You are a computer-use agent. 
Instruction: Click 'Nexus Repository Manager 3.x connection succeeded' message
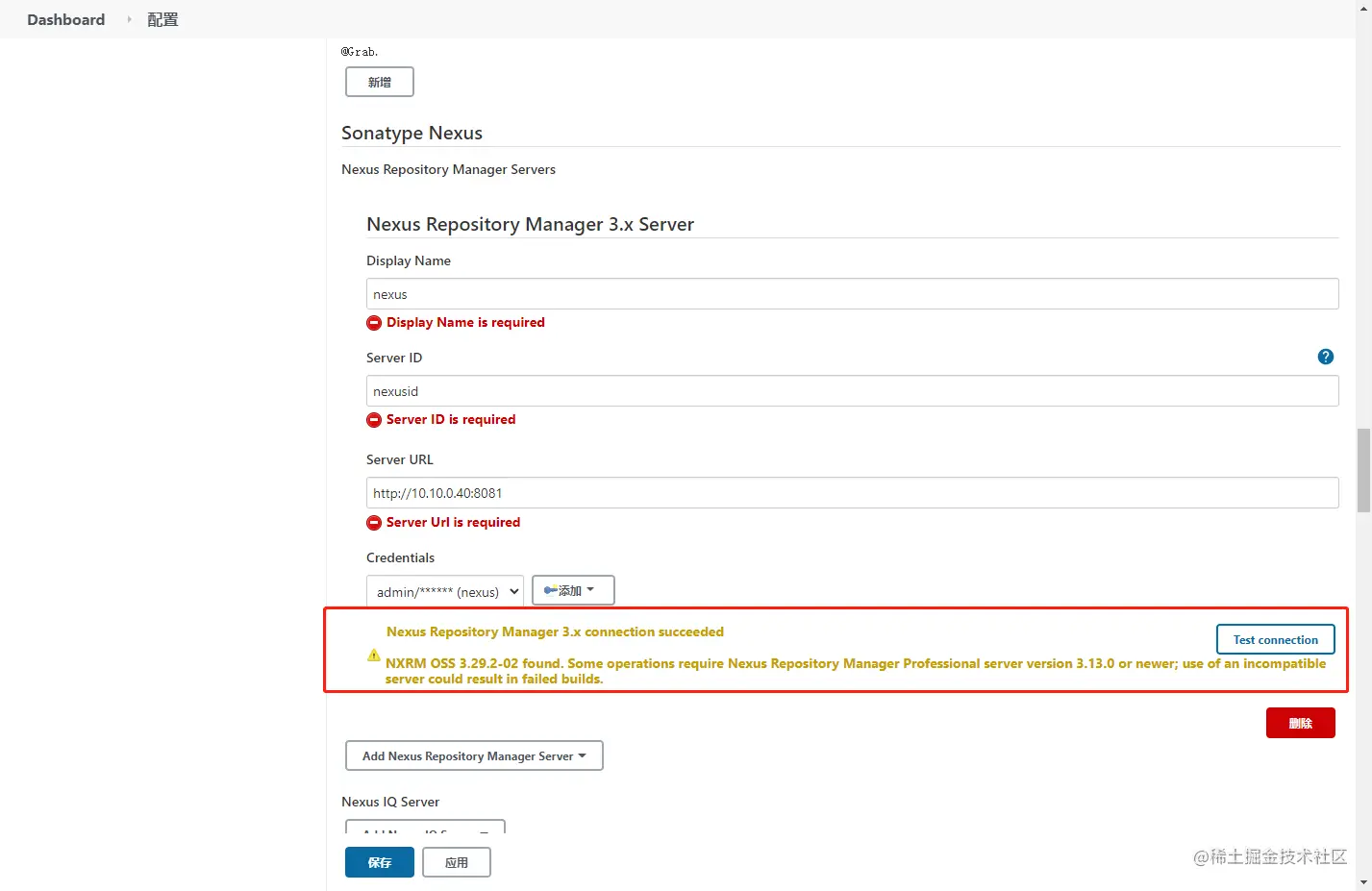pos(555,632)
